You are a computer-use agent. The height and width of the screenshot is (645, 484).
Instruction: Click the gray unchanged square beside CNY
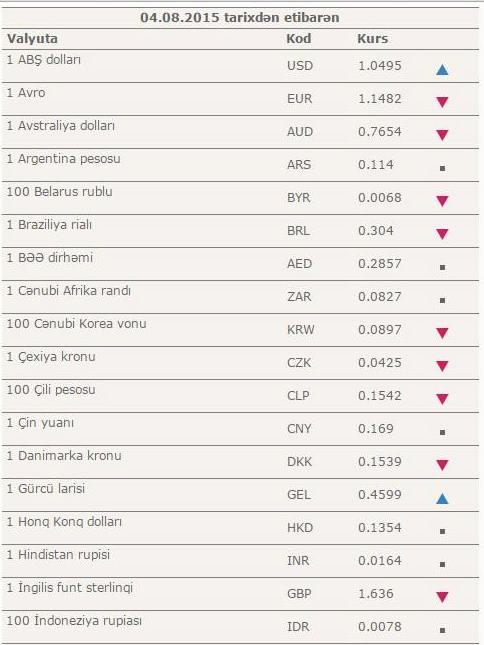pos(442,432)
